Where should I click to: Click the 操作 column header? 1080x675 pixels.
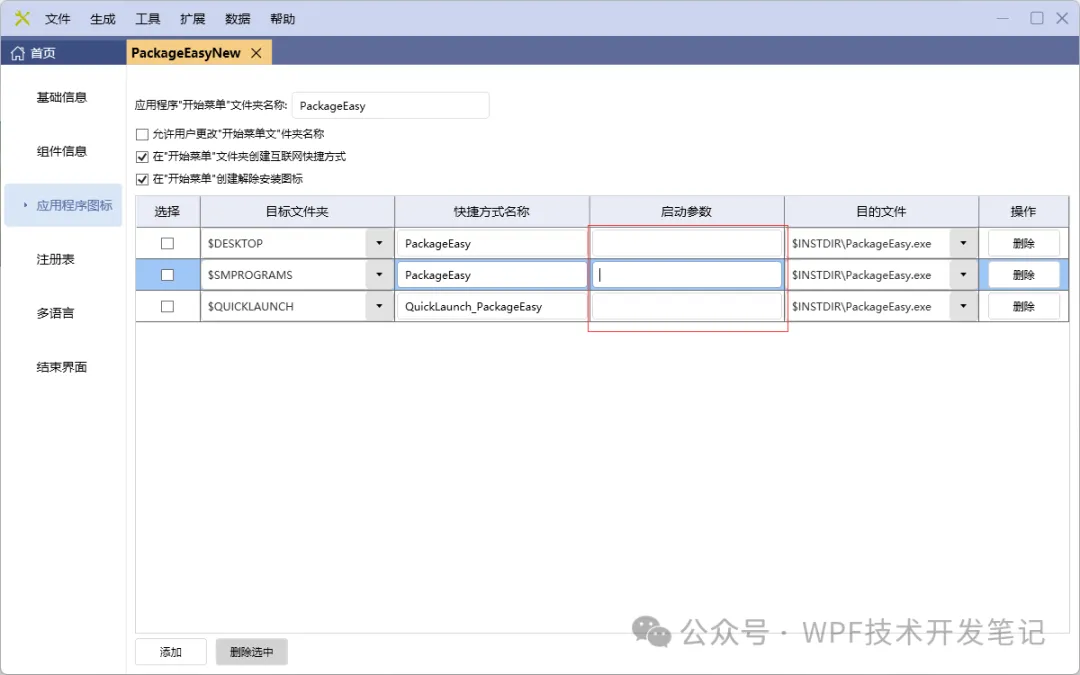(1024, 211)
